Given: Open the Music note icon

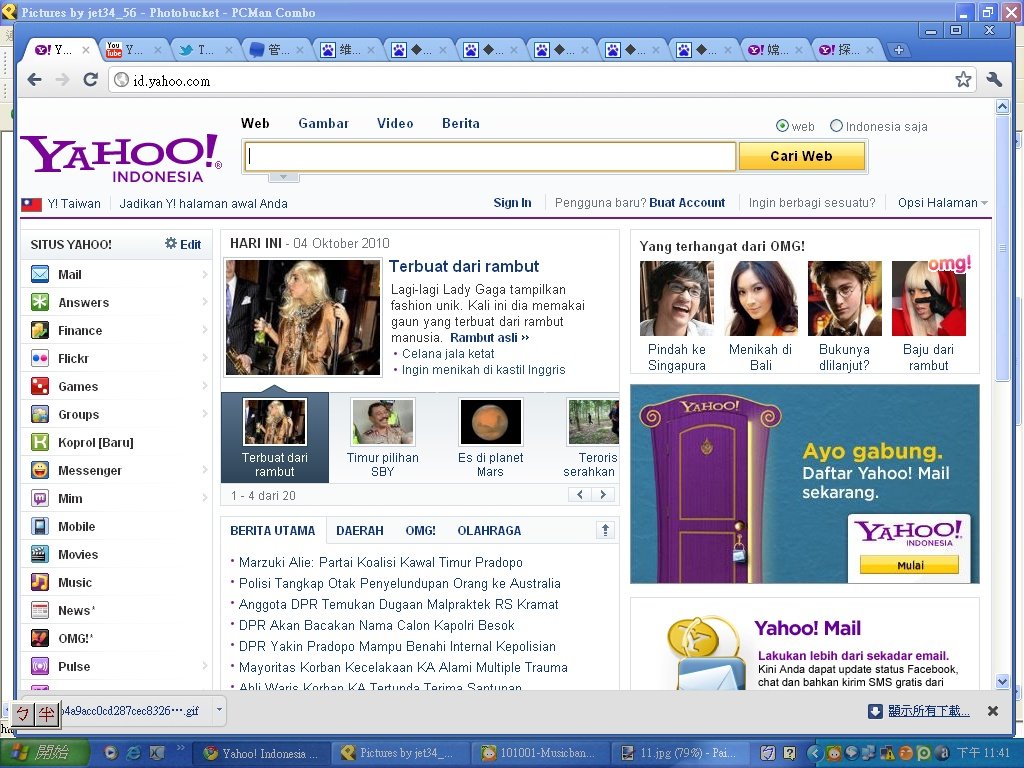Looking at the screenshot, I should pyautogui.click(x=40, y=583).
